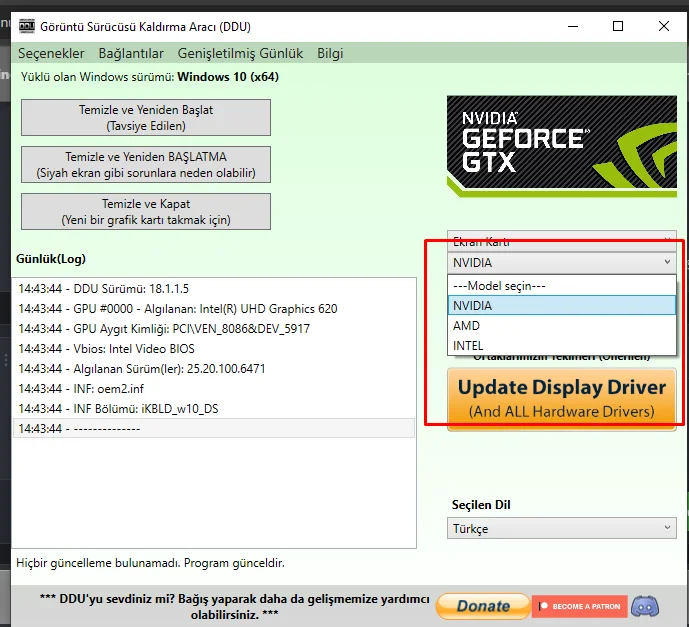Open the Discord icon link
Image resolution: width=689 pixels, height=627 pixels.
645,606
